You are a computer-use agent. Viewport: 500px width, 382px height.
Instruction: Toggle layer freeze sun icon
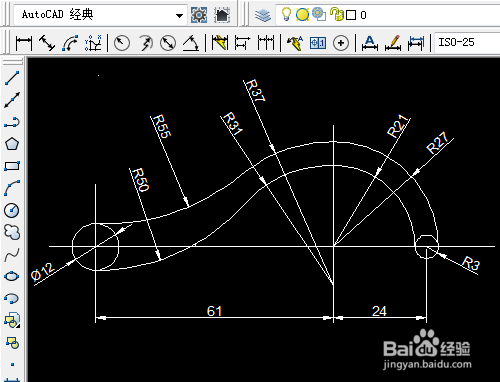[x=302, y=15]
